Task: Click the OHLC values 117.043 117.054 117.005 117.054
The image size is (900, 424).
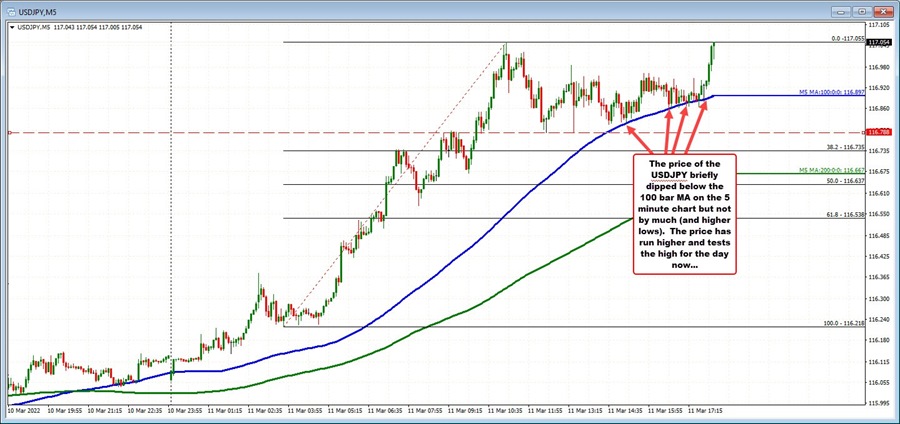Action: coord(98,27)
